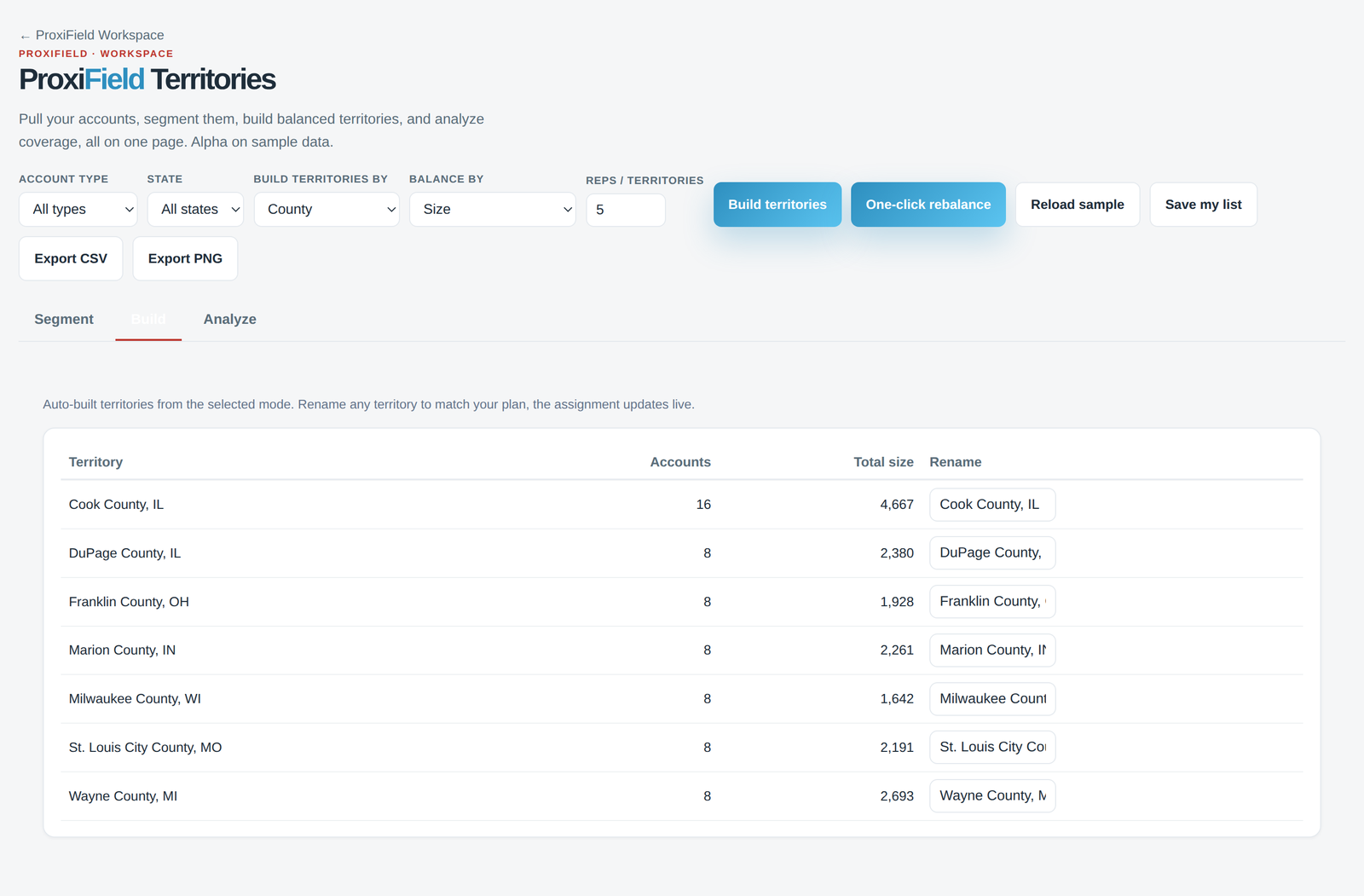Image resolution: width=1364 pixels, height=896 pixels.
Task: Switch to the Analyze tab
Action: [230, 319]
